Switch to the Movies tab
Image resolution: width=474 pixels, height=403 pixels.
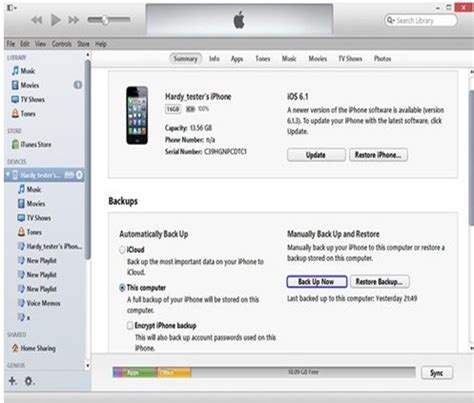point(317,59)
